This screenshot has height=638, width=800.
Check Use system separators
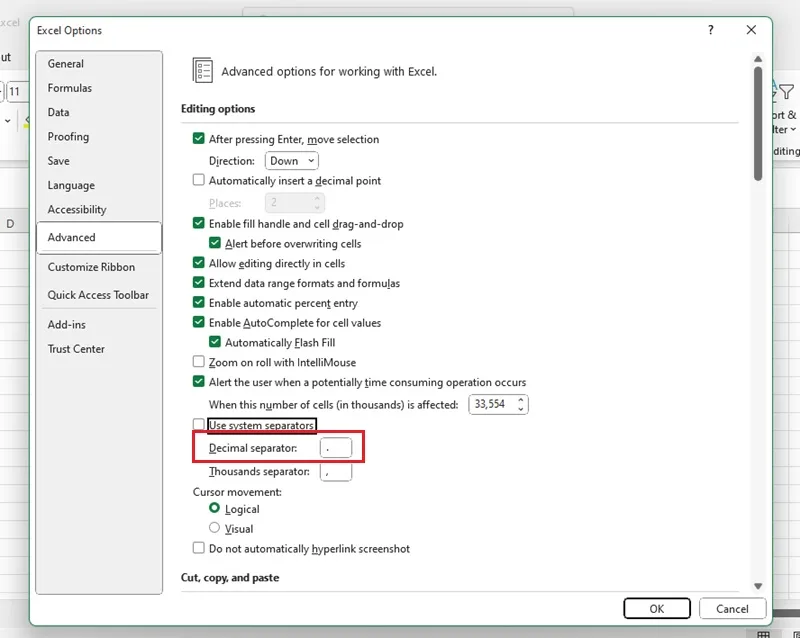tap(198, 424)
